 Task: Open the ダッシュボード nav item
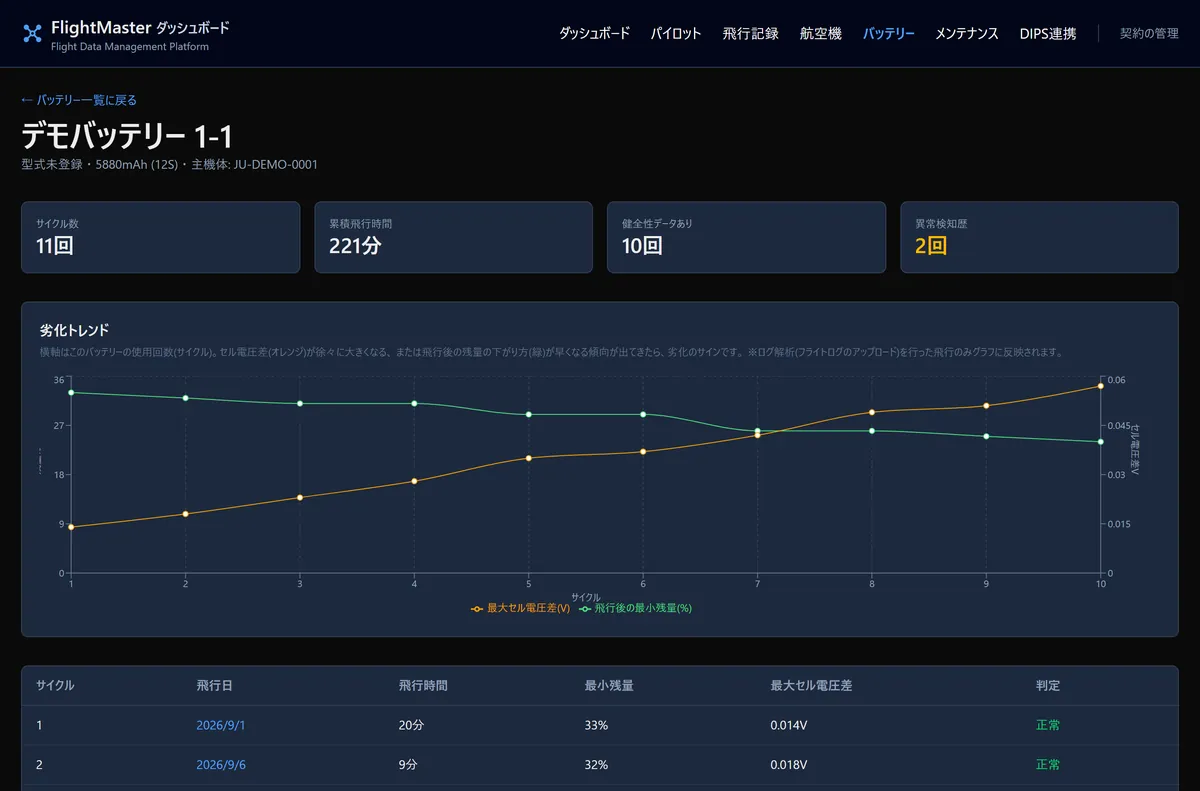coord(594,34)
